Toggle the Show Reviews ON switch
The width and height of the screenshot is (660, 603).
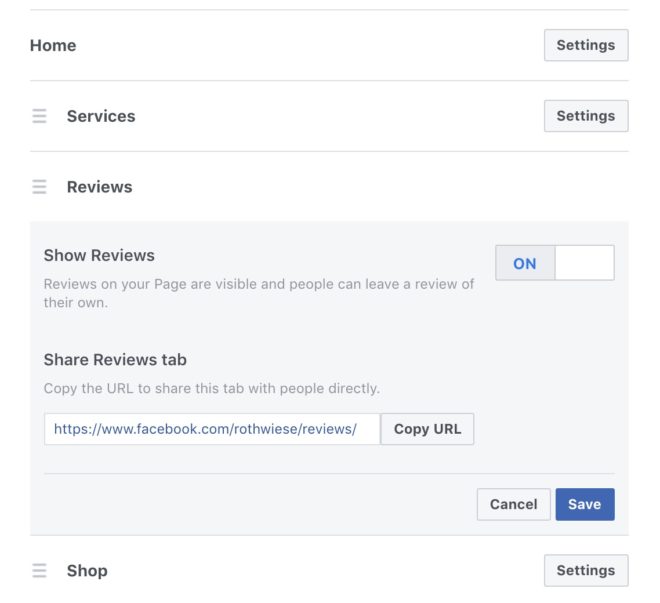[x=555, y=263]
